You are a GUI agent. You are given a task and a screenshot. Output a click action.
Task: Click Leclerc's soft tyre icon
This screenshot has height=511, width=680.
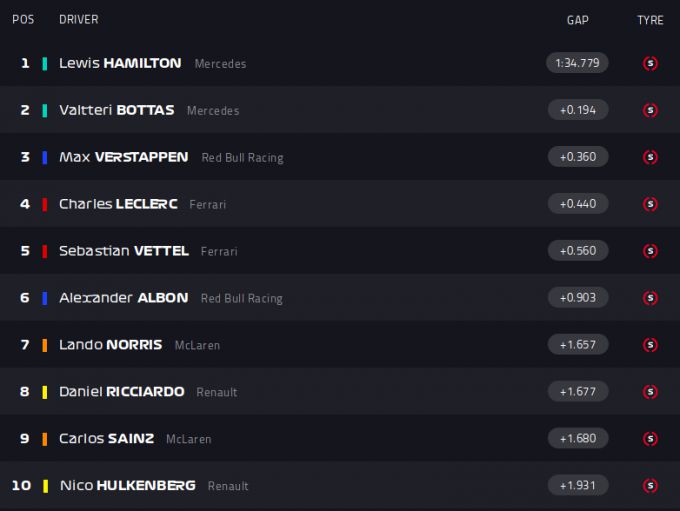[650, 204]
